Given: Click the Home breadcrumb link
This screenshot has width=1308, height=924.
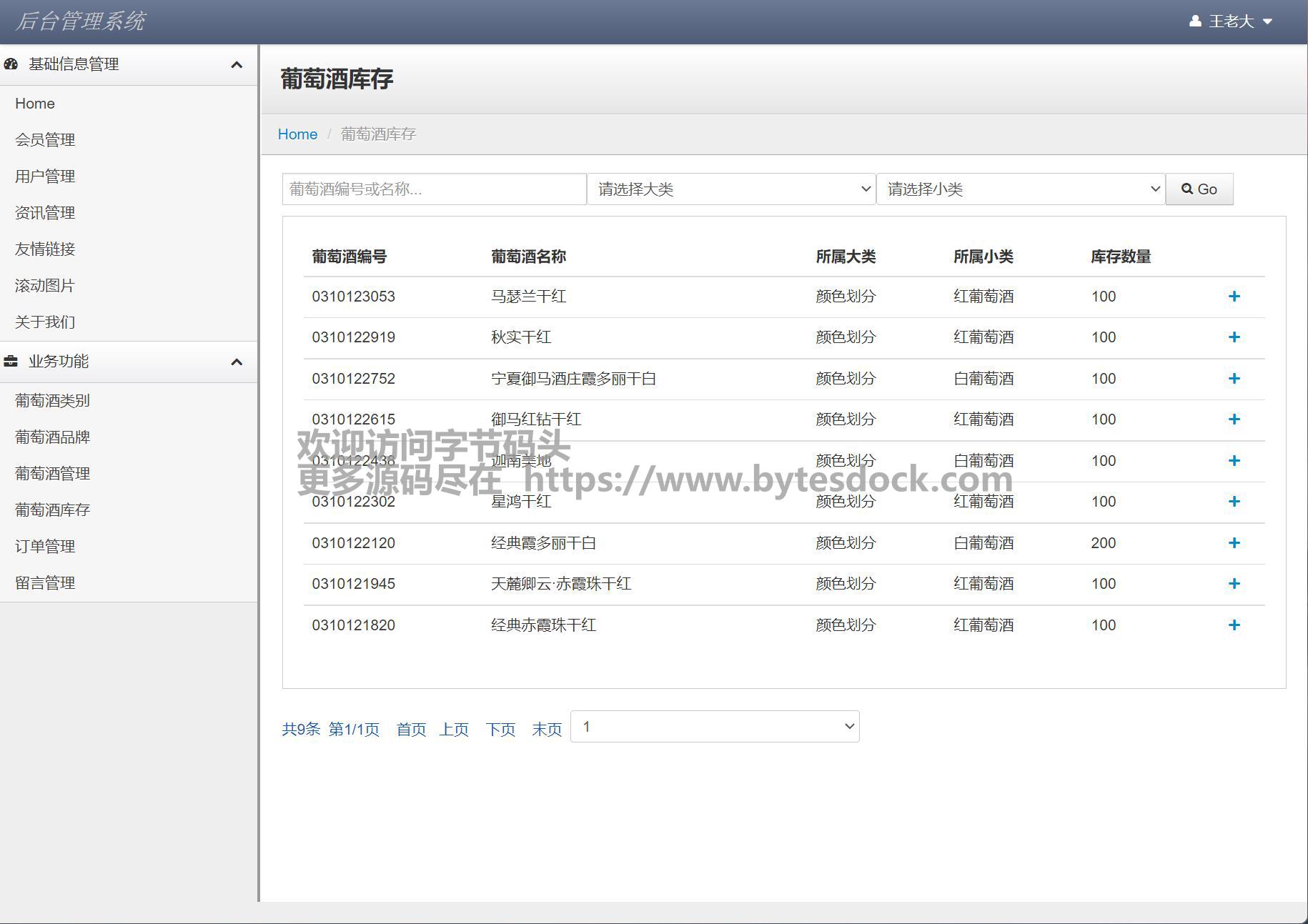Looking at the screenshot, I should (x=297, y=134).
